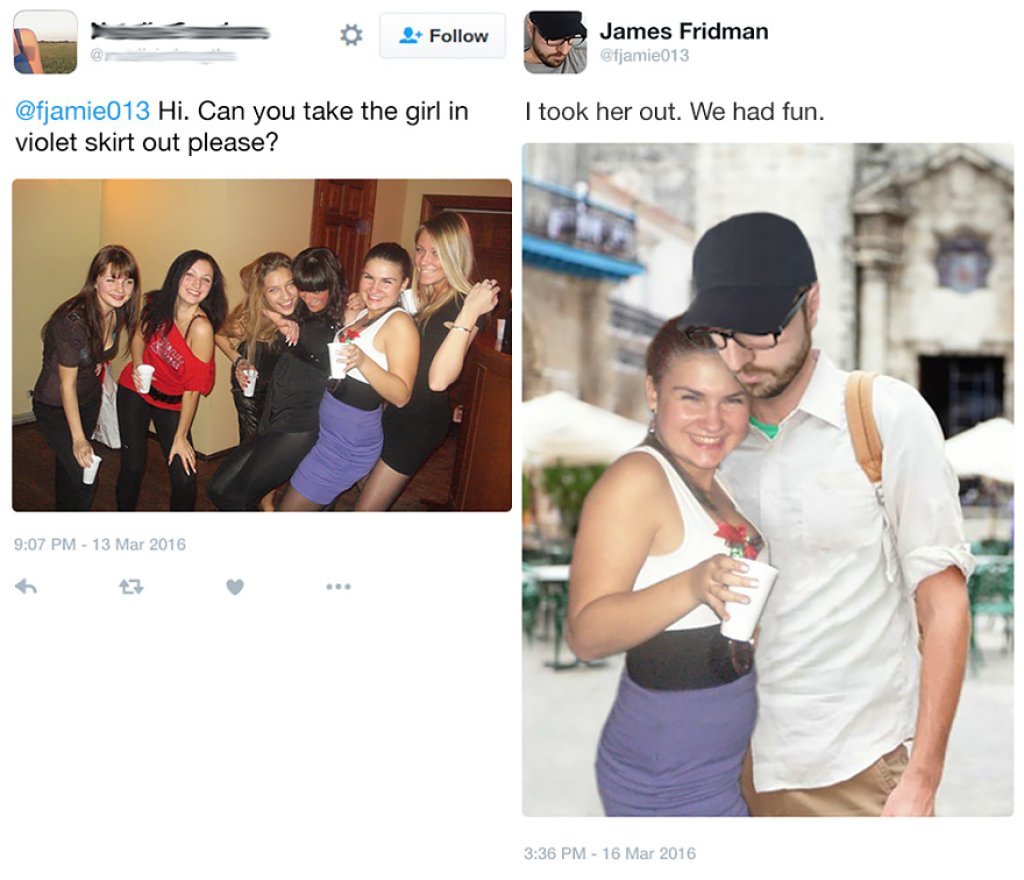Open the group party photo
The image size is (1024, 880).
pyautogui.click(x=262, y=345)
